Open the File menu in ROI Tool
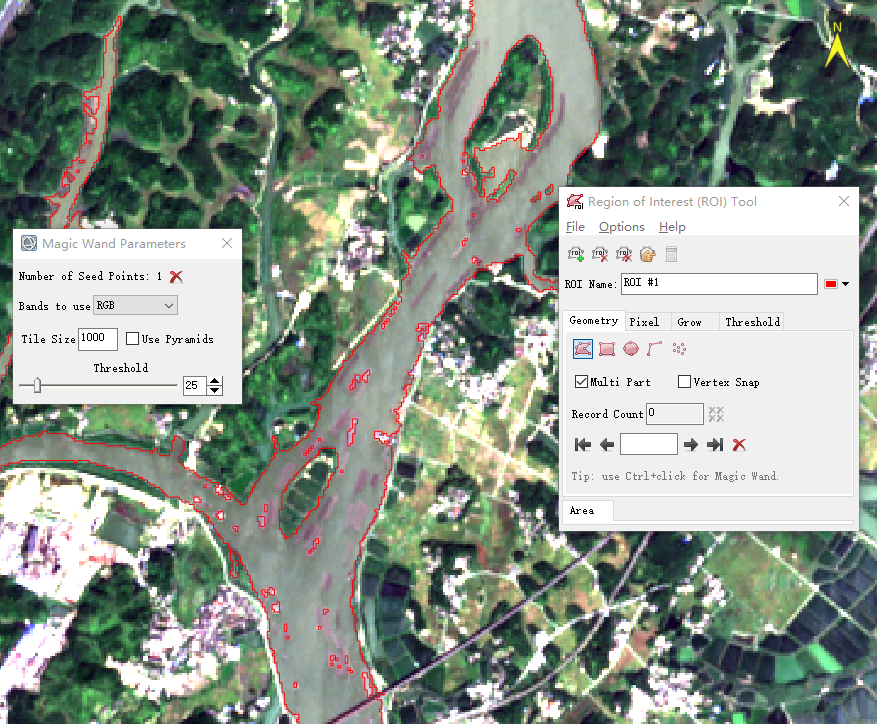The width and height of the screenshot is (877, 724). [x=575, y=227]
